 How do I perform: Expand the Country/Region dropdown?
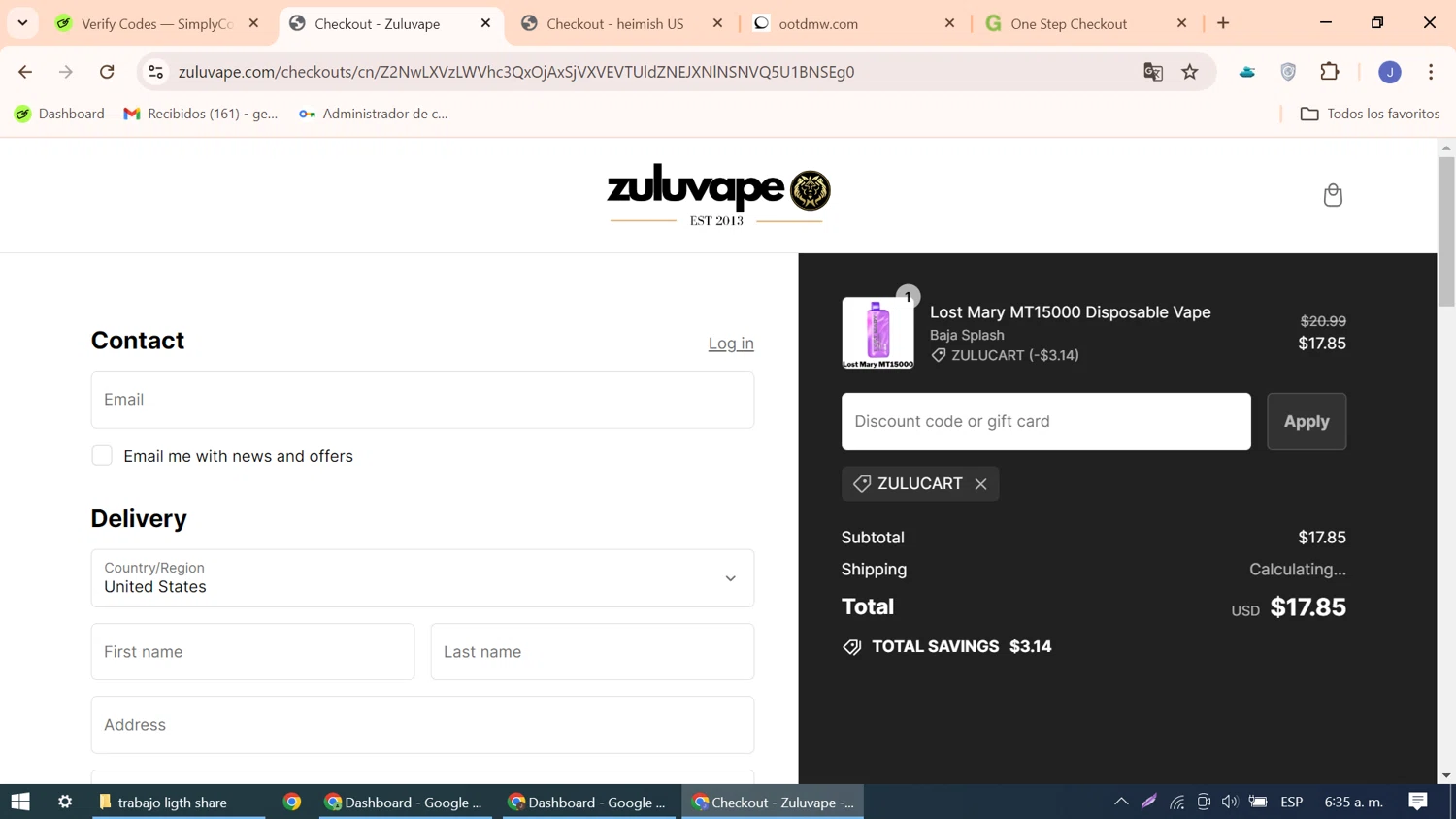click(x=422, y=578)
